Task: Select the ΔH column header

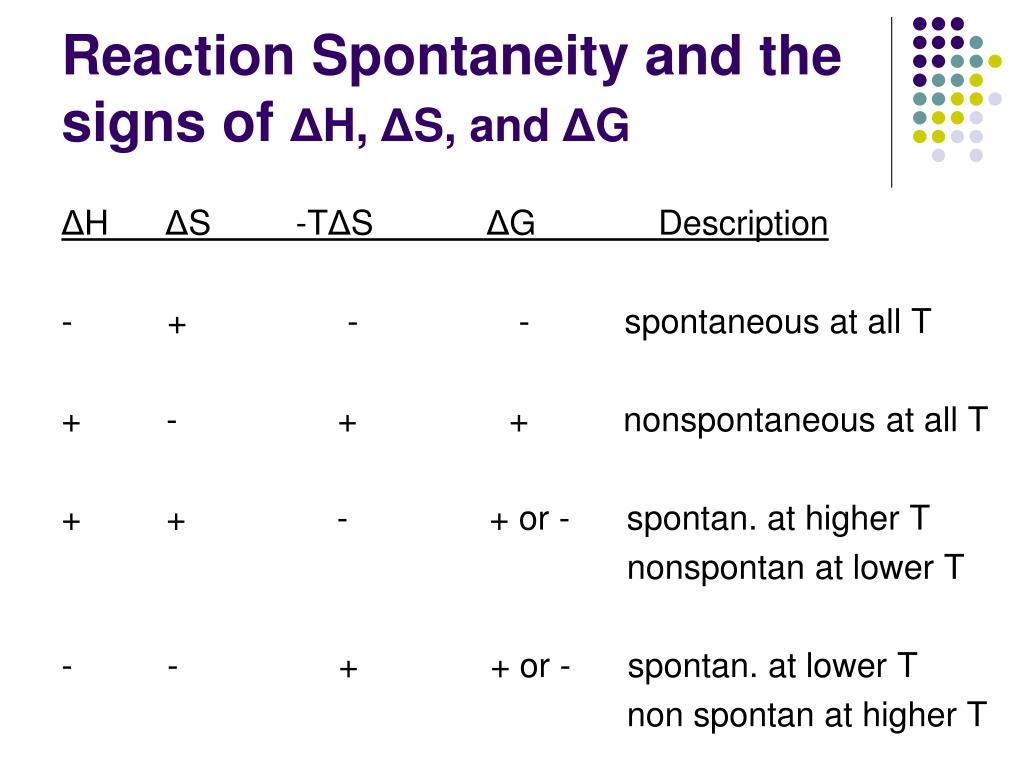Action: point(85,223)
